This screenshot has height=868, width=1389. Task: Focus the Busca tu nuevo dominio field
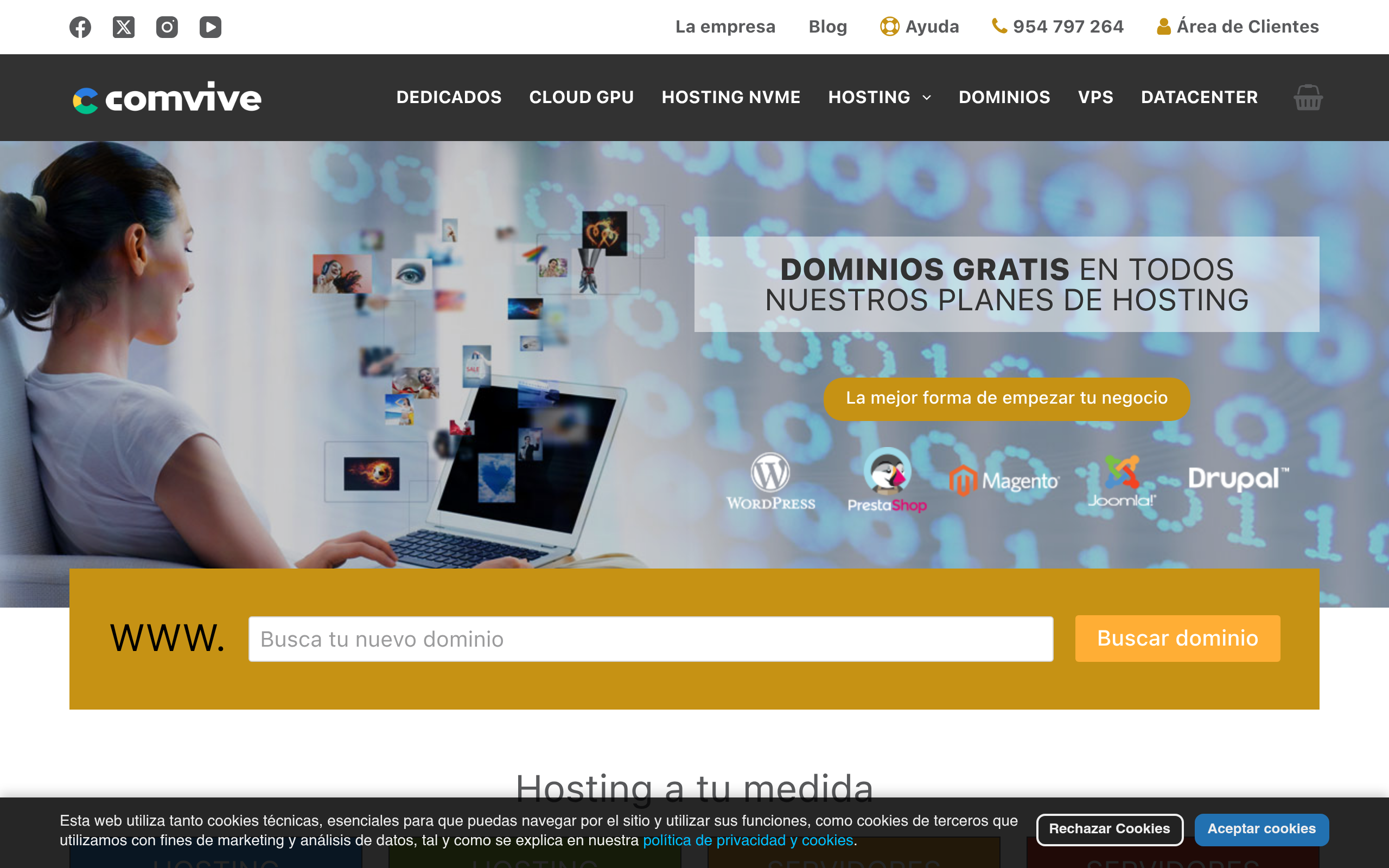point(651,639)
